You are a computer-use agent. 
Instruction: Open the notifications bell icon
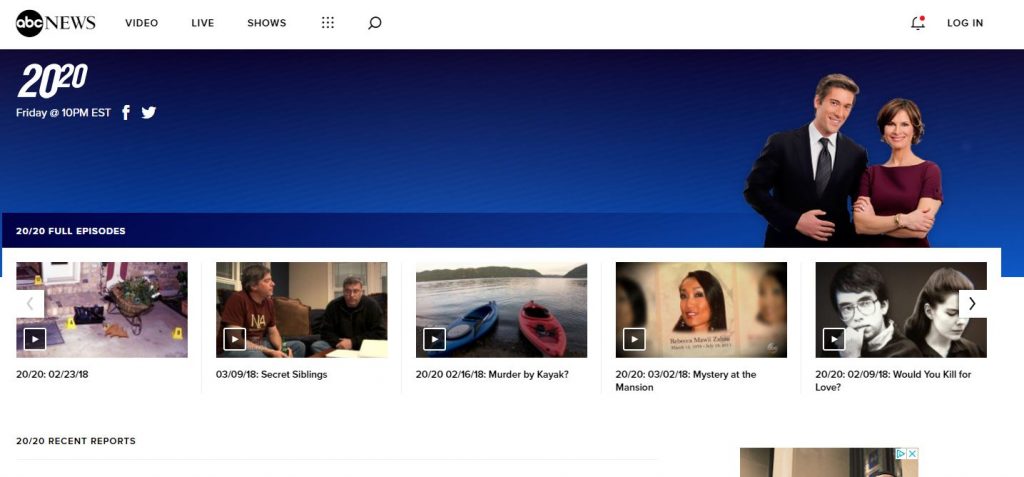point(918,23)
